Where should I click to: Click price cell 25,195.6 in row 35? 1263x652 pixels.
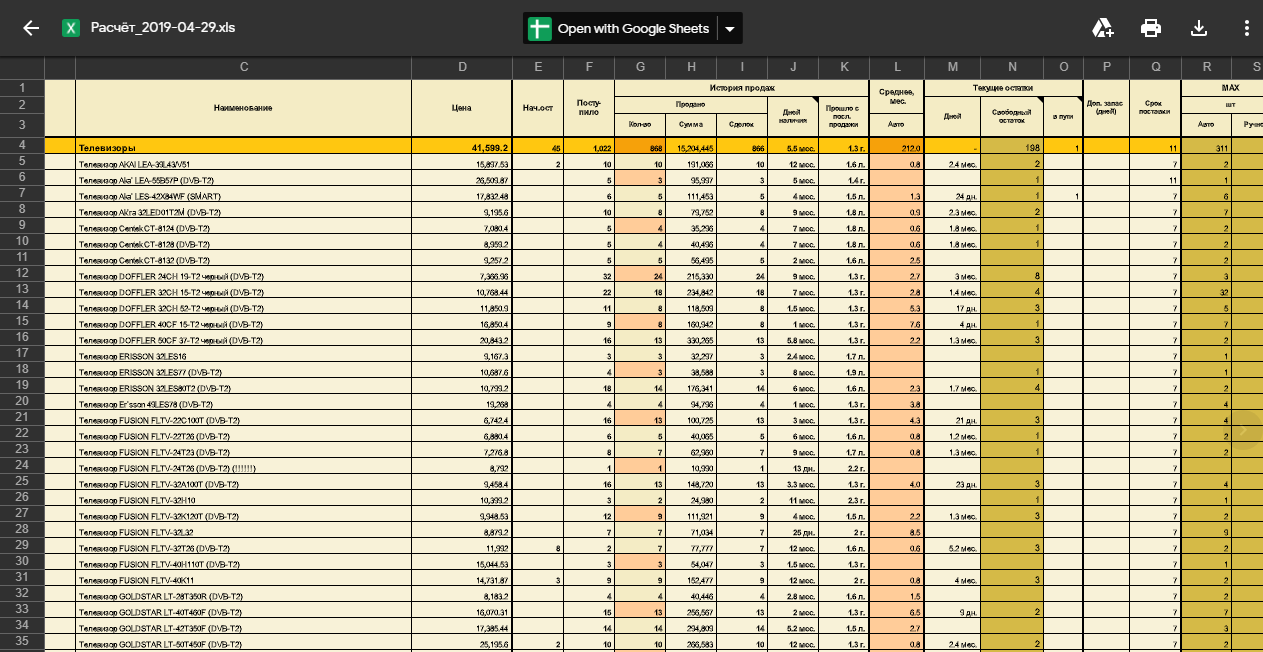pyautogui.click(x=462, y=644)
